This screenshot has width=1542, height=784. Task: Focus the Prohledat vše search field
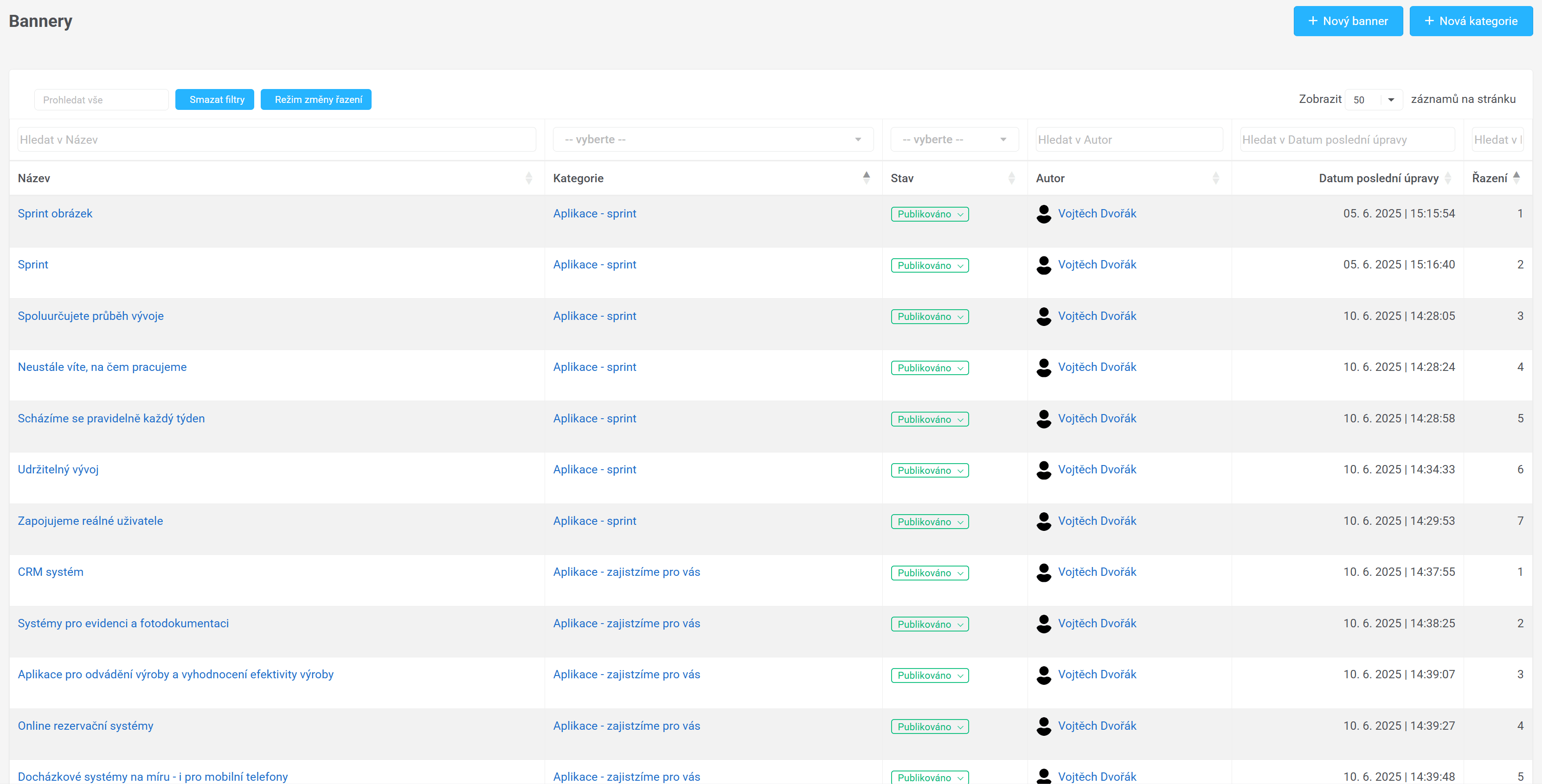pos(101,100)
